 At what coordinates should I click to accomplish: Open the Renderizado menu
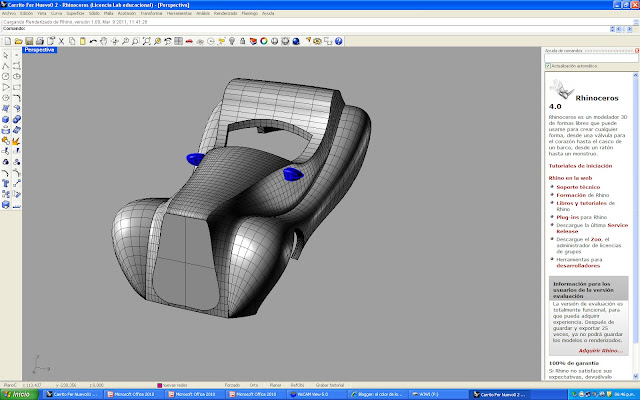[226, 13]
